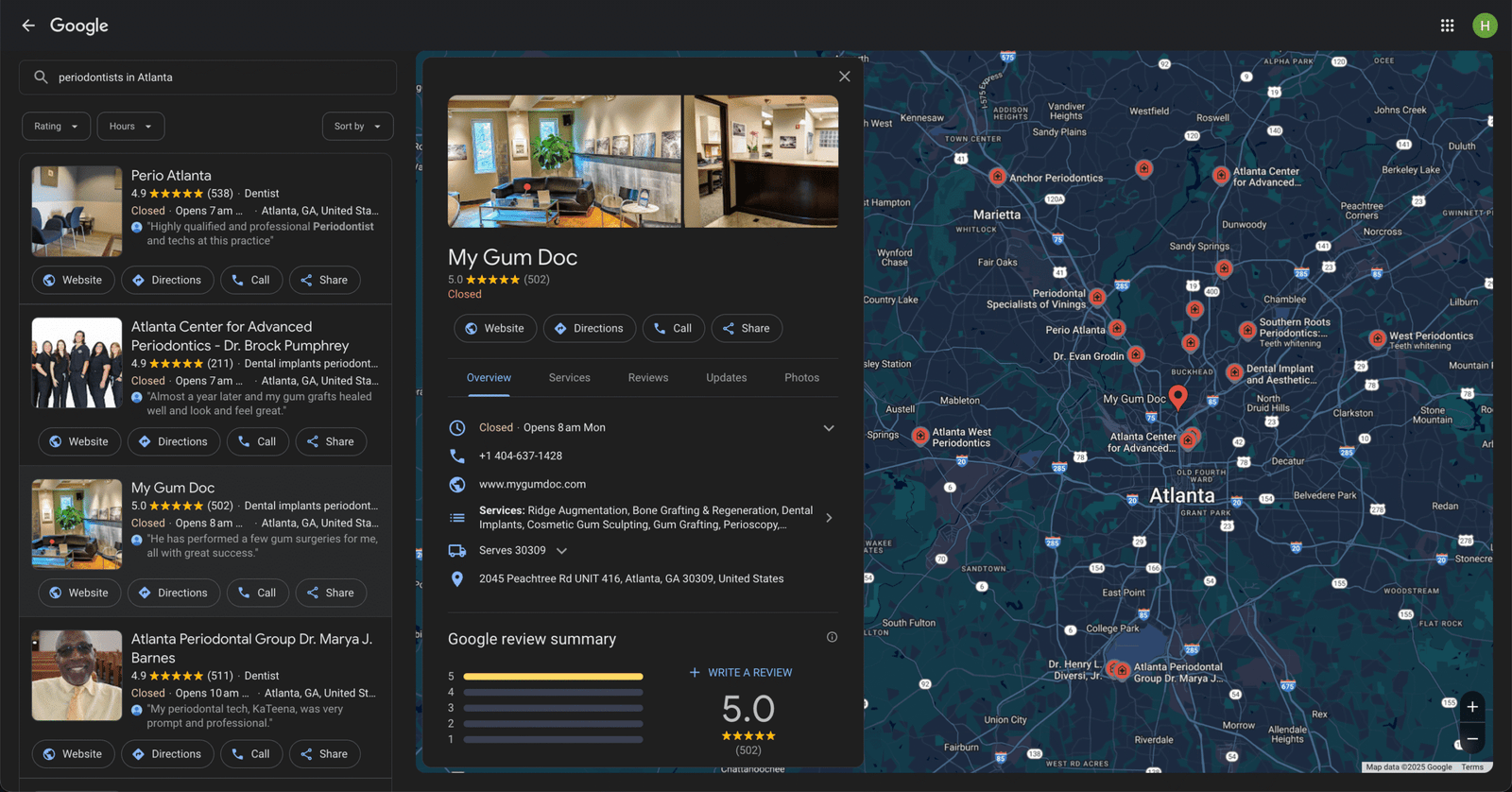
Task: Open the Sort by dropdown
Action: (357, 127)
